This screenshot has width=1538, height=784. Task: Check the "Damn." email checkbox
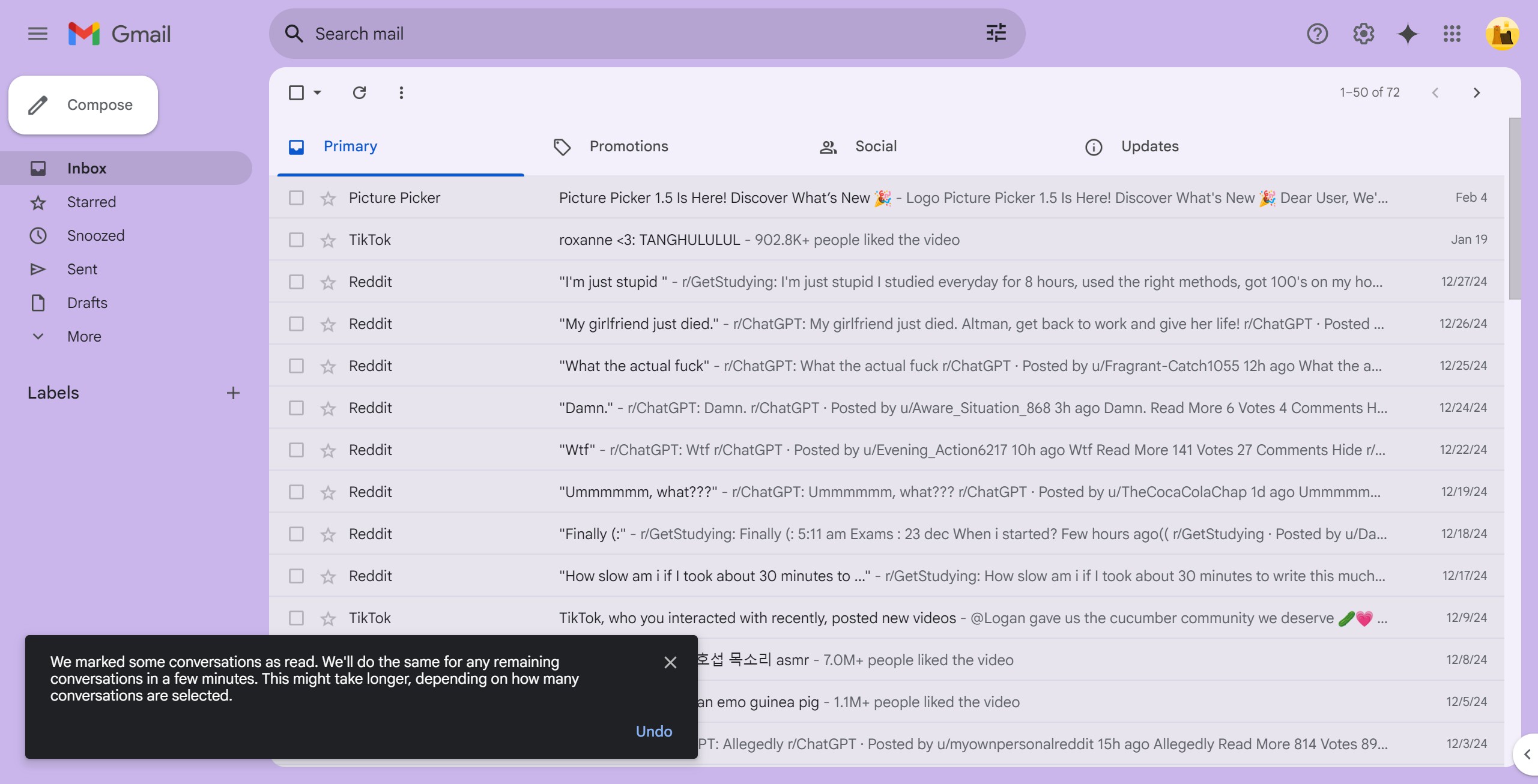(x=296, y=408)
